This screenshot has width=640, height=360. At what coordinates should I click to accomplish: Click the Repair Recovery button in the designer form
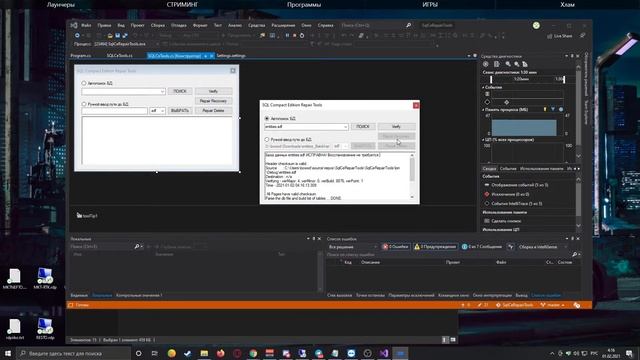[213, 101]
